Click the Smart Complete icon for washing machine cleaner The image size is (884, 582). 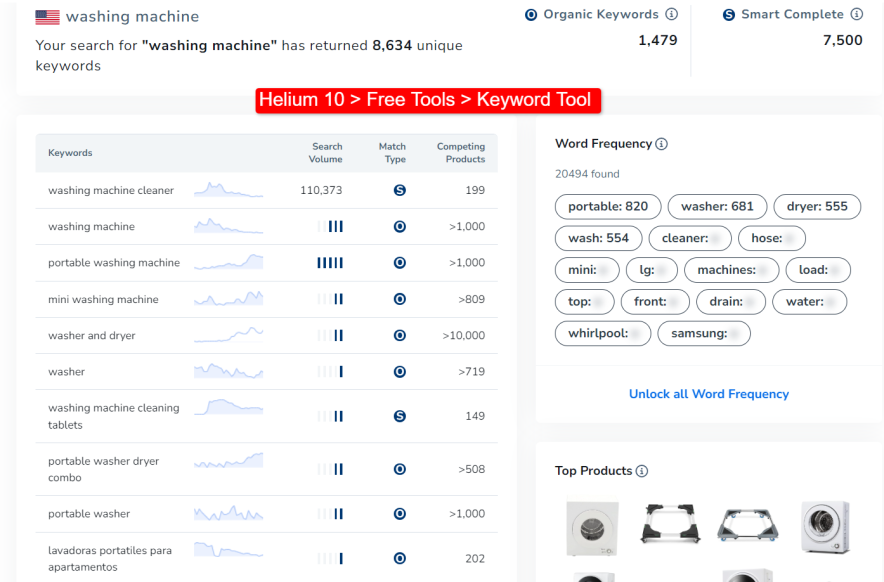pyautogui.click(x=399, y=190)
